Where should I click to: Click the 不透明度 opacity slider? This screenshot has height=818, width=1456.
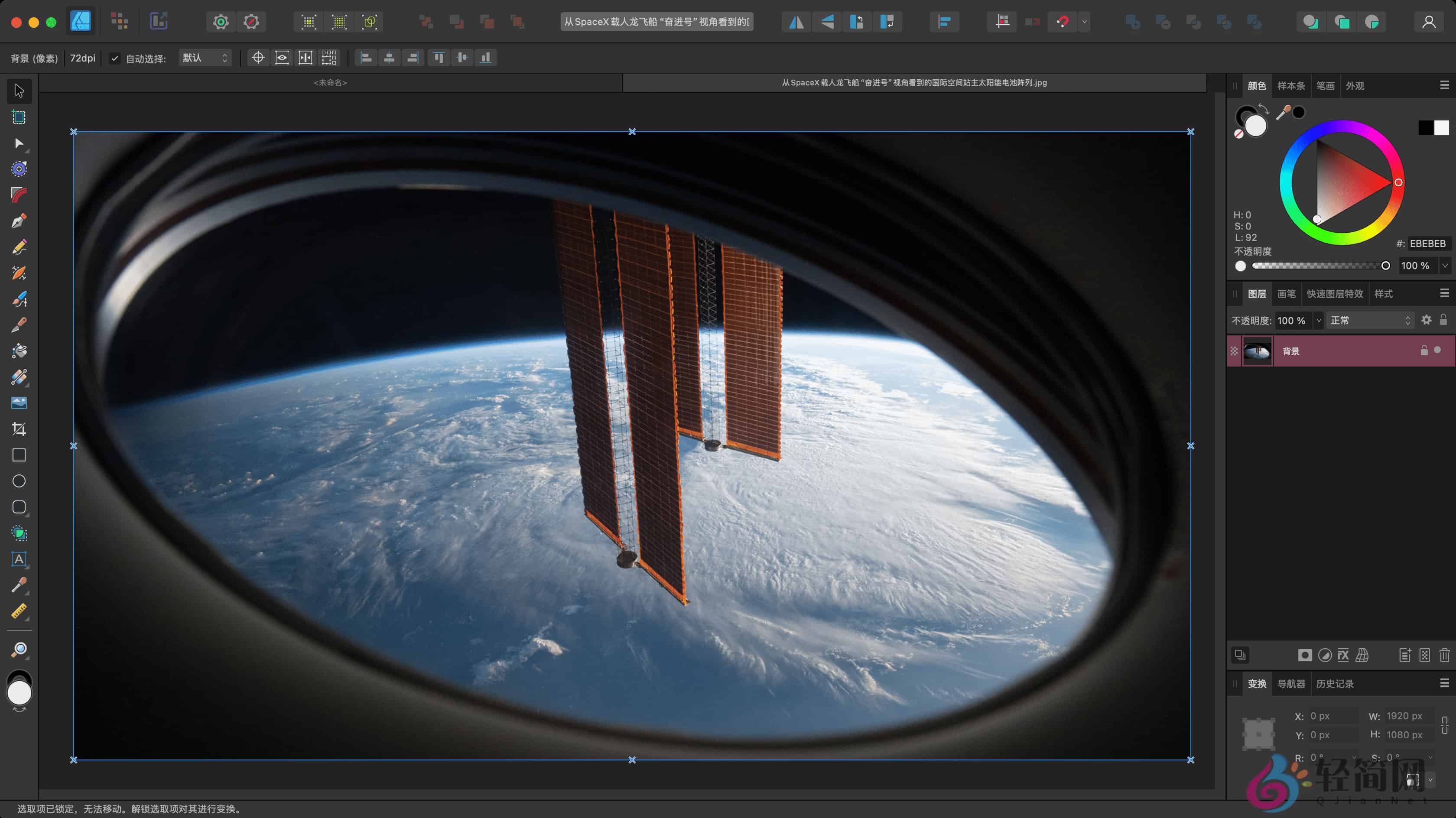coord(1317,265)
